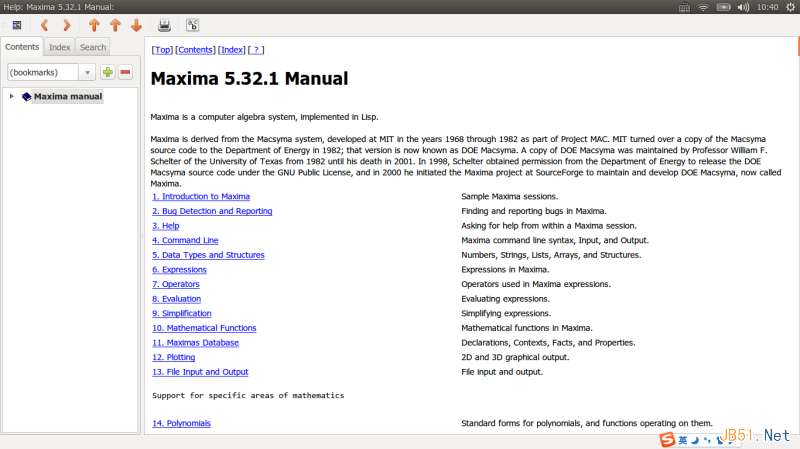Click the first orange up arrow
The image size is (800, 449).
tap(94, 25)
